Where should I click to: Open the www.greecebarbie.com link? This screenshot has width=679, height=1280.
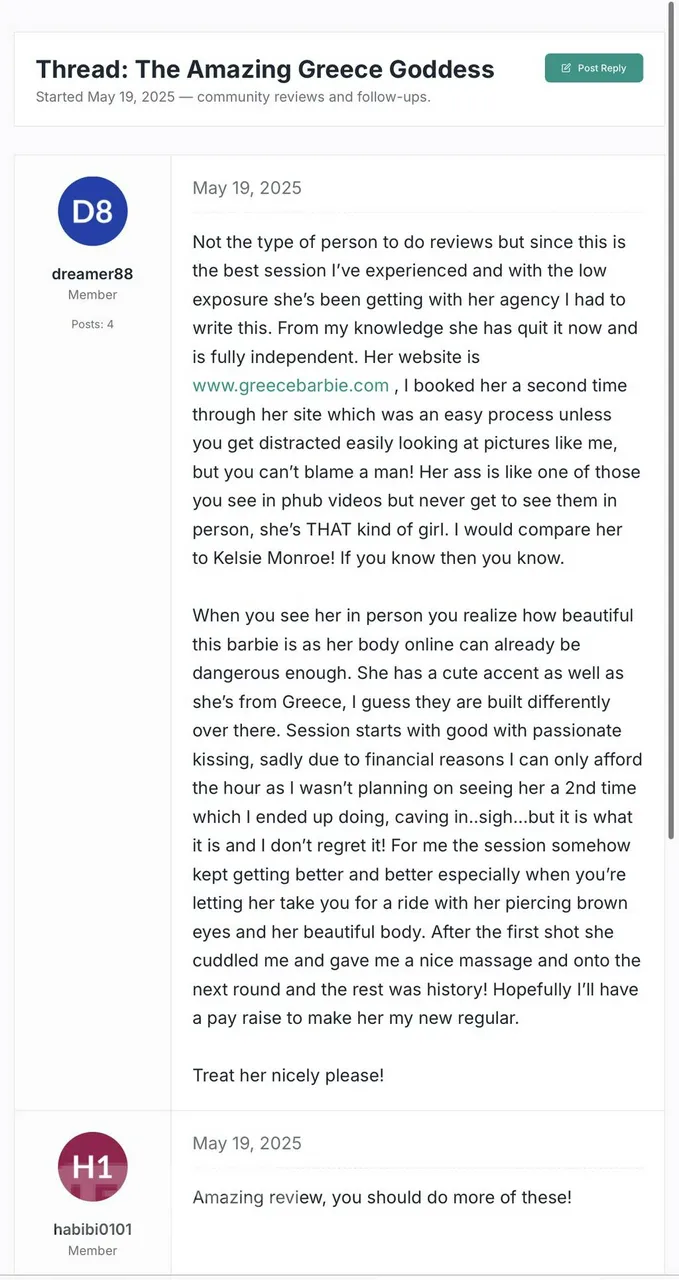pos(291,385)
